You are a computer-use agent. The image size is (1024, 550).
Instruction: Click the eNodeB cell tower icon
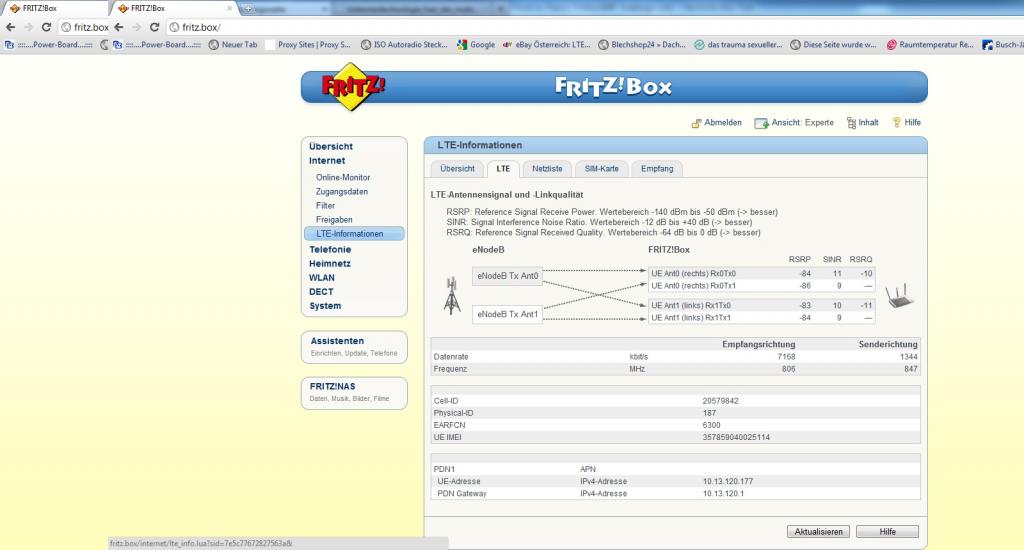(x=451, y=295)
